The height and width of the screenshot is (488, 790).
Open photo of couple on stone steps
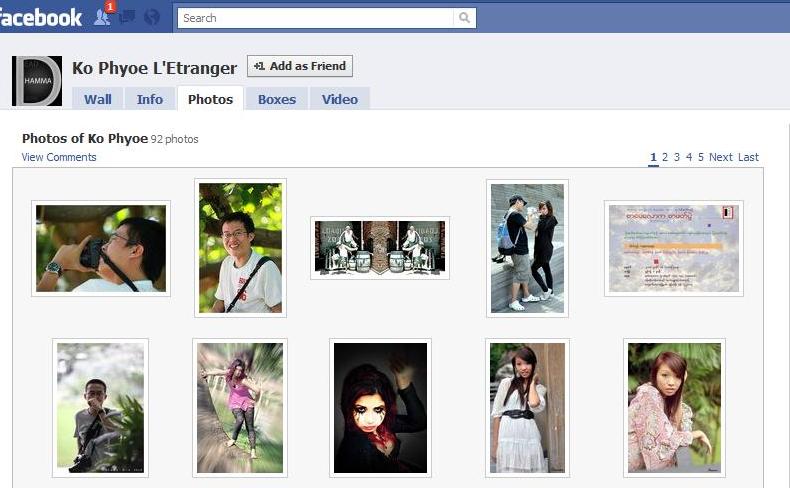pyautogui.click(x=528, y=248)
